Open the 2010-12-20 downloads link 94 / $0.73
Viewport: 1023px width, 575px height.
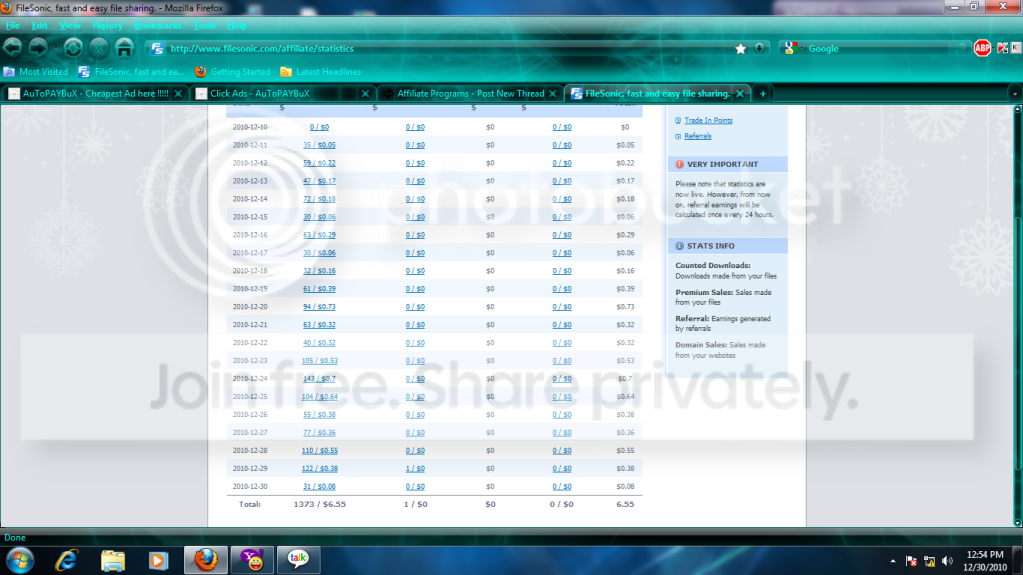point(319,307)
